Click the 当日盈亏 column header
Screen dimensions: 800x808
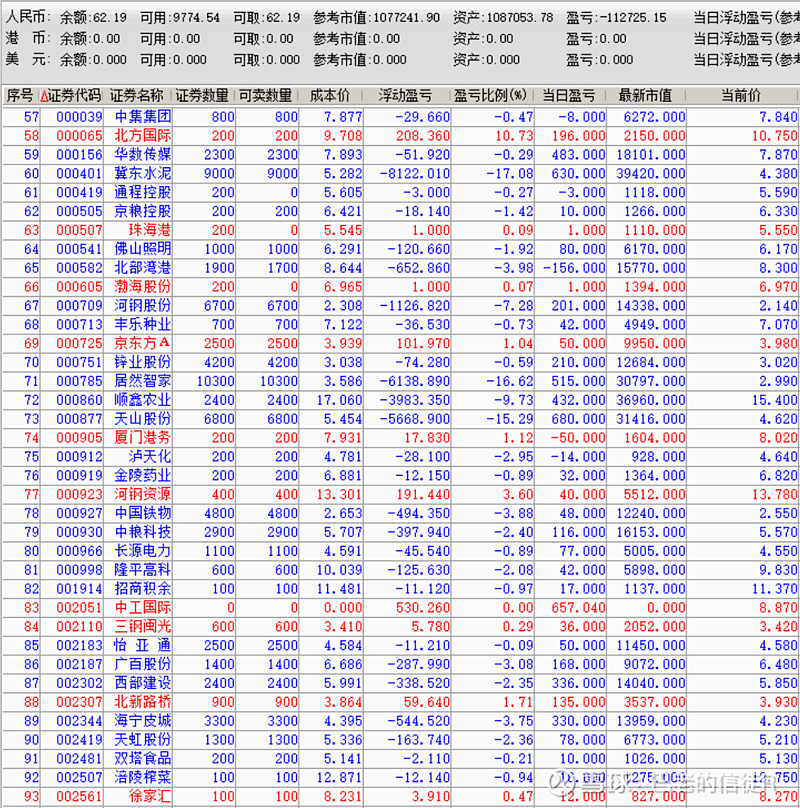(x=569, y=95)
